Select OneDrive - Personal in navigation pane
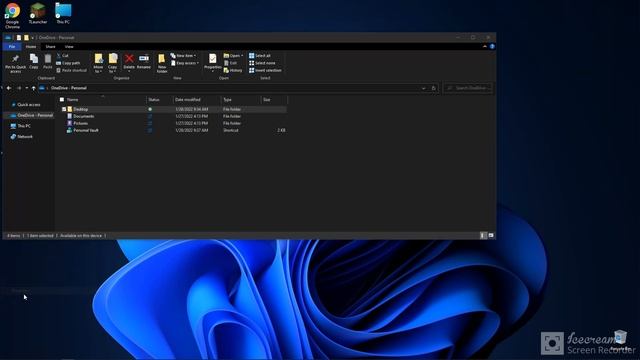This screenshot has width=640, height=360. click(x=32, y=116)
